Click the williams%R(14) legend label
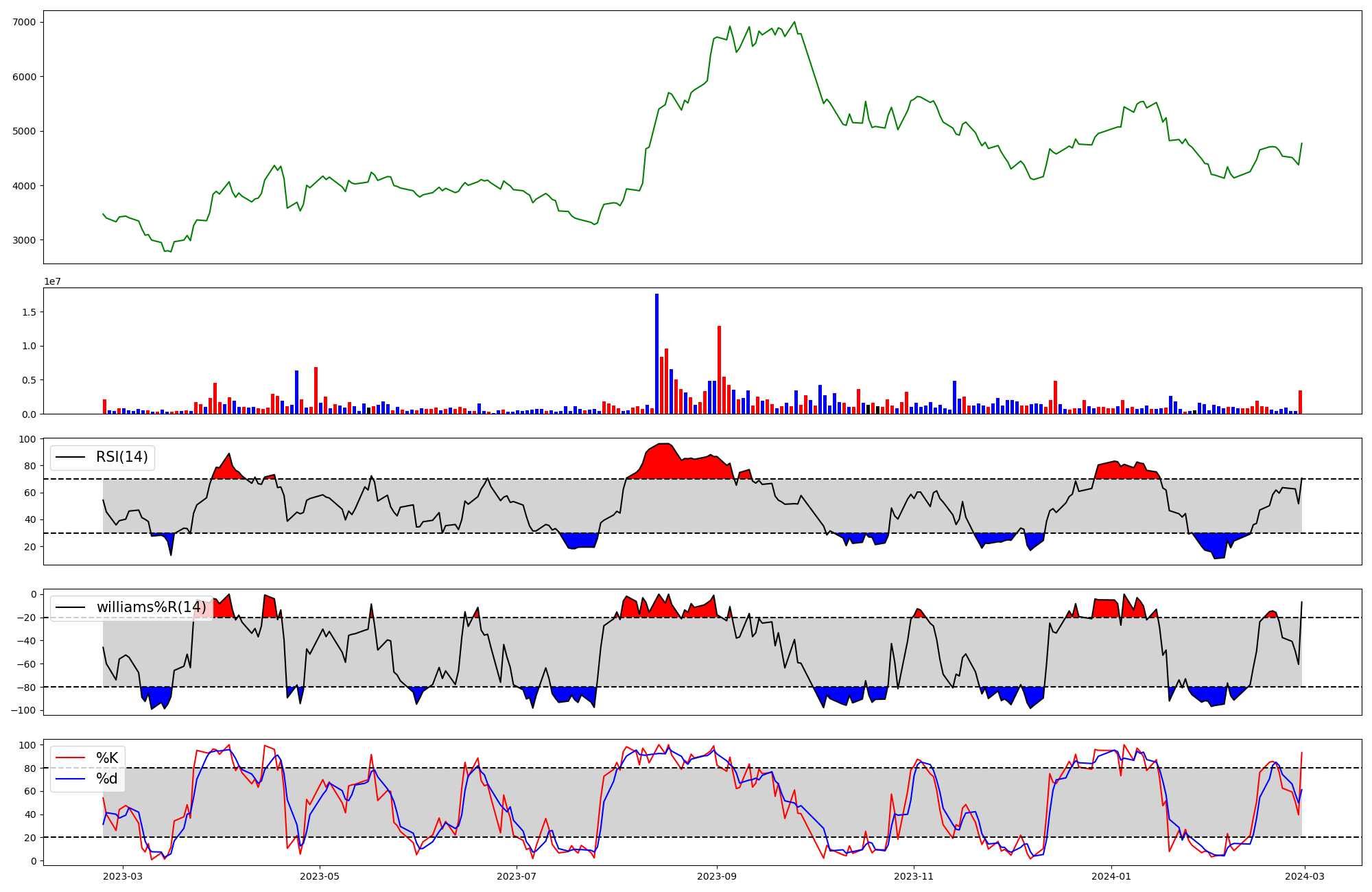1372x892 pixels. tap(151, 607)
